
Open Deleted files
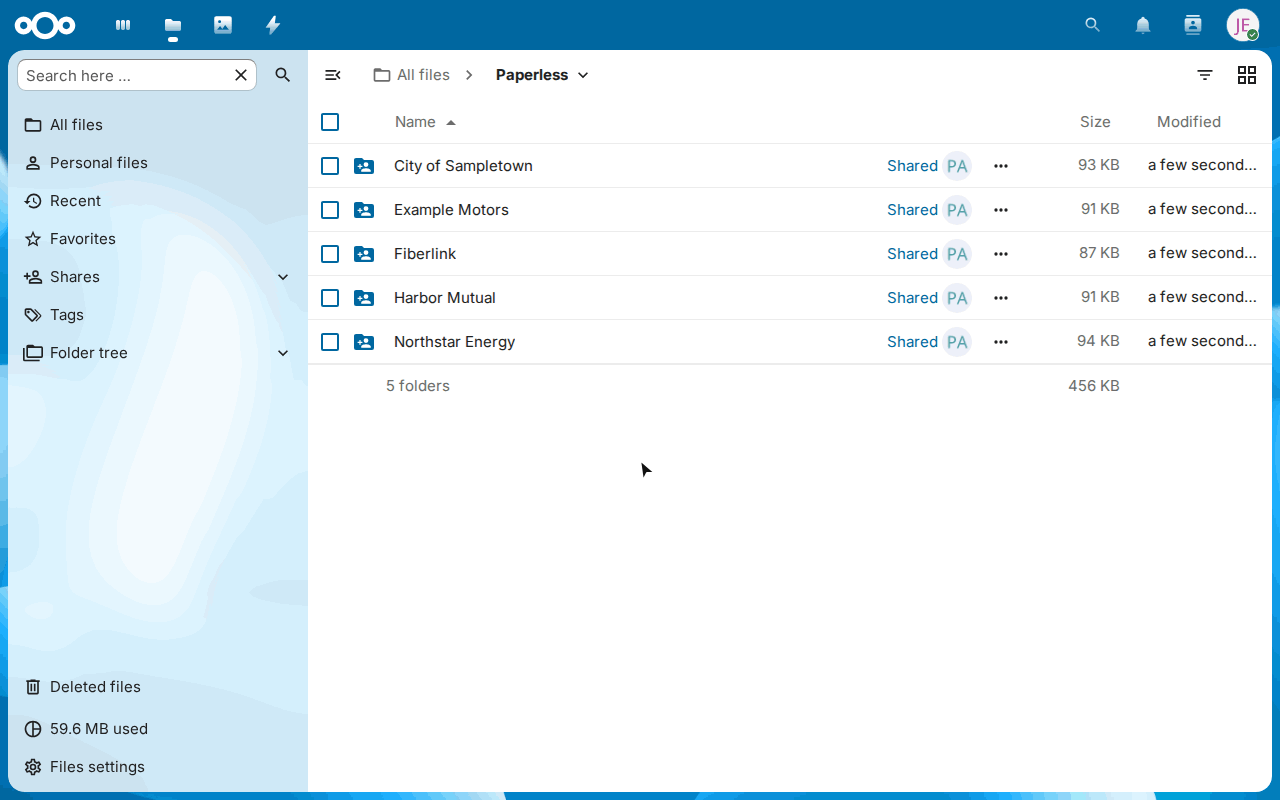click(157, 687)
